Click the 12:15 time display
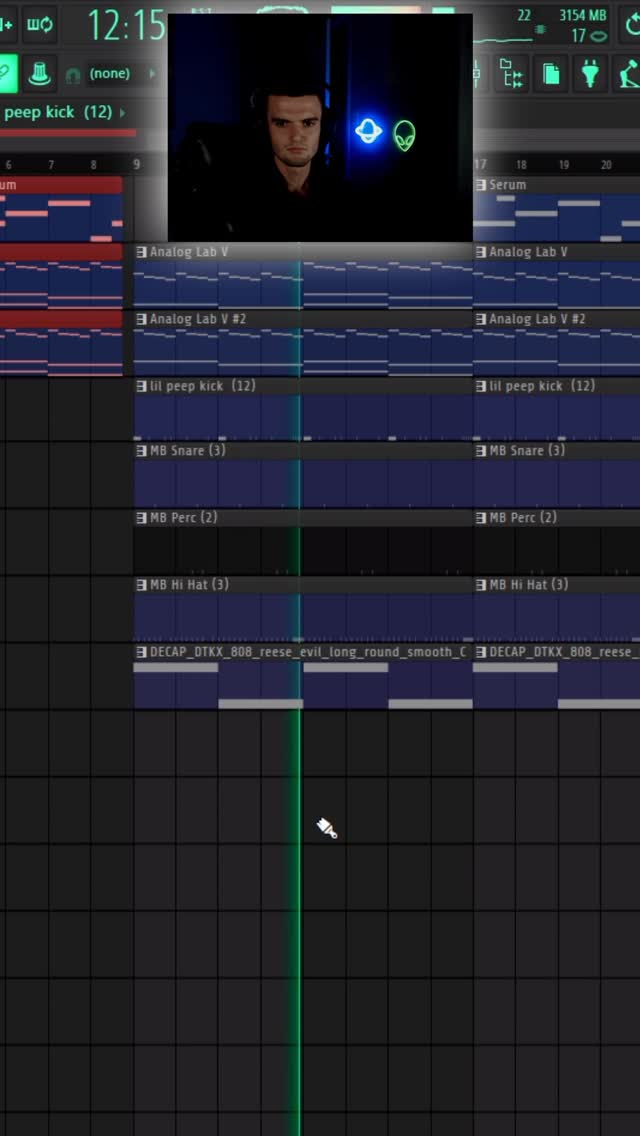 point(126,25)
